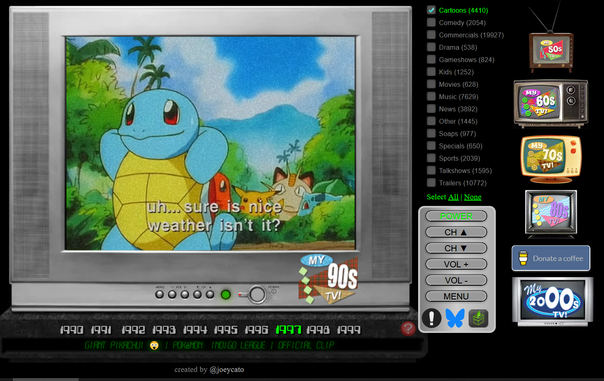604x381 pixels.
Task: Select the year 1998
Action: pyautogui.click(x=318, y=330)
